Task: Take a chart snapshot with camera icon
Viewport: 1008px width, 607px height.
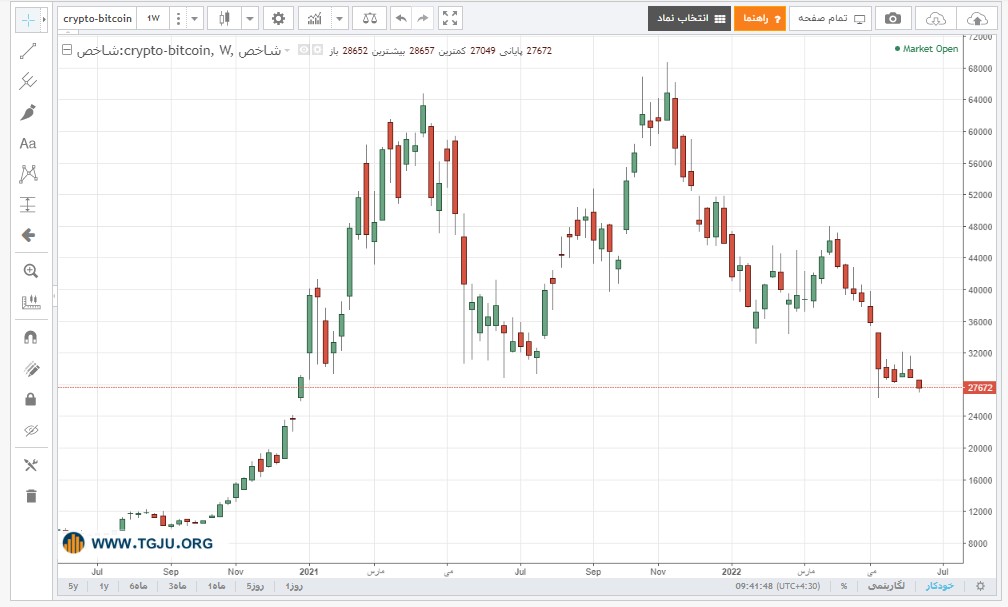Action: click(893, 19)
